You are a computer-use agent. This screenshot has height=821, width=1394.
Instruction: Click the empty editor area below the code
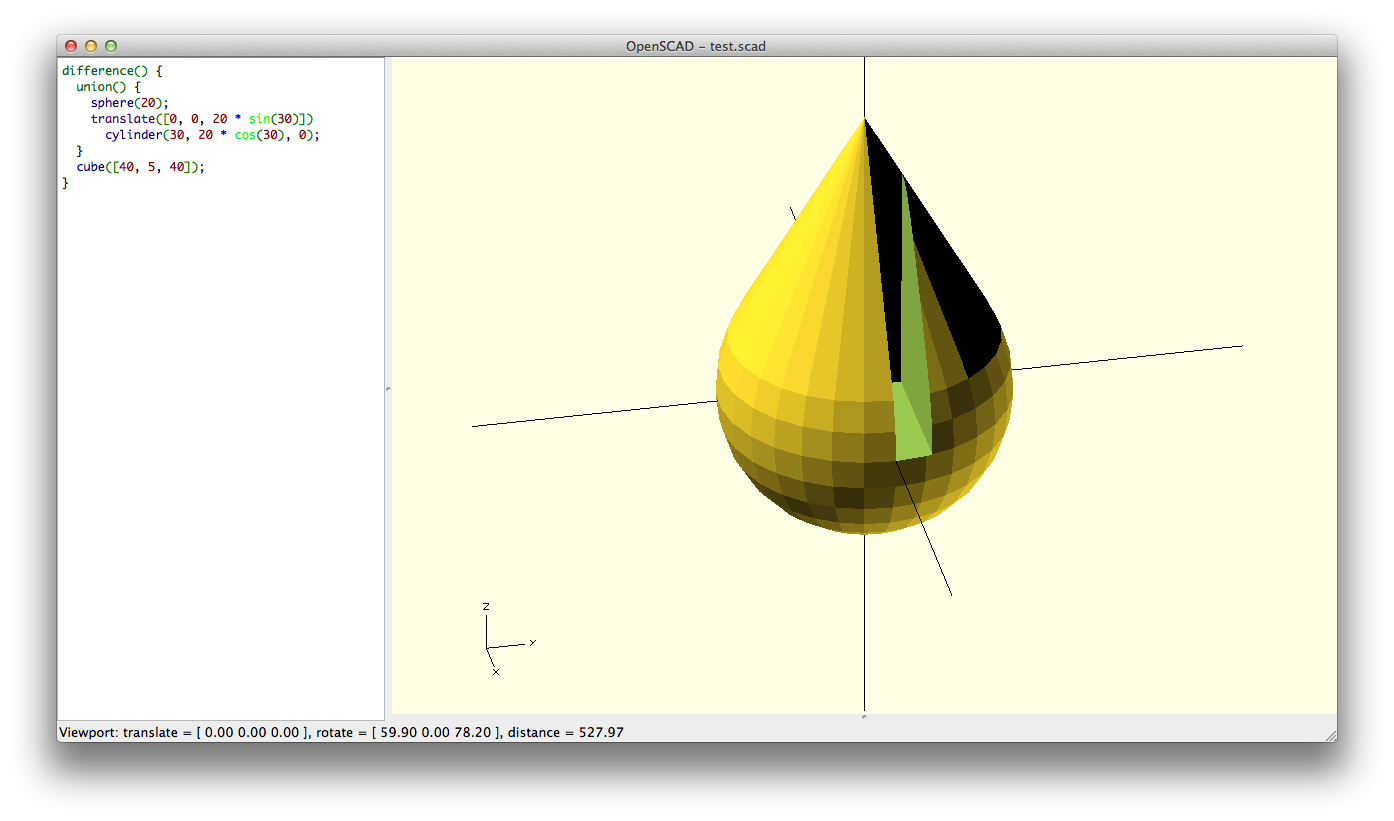click(x=220, y=450)
